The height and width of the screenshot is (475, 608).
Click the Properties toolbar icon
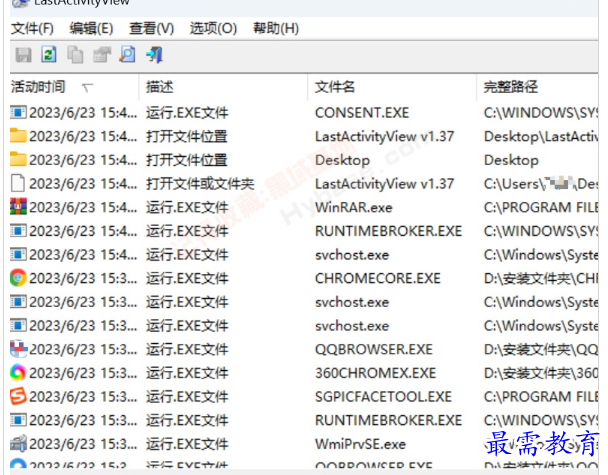tap(102, 55)
